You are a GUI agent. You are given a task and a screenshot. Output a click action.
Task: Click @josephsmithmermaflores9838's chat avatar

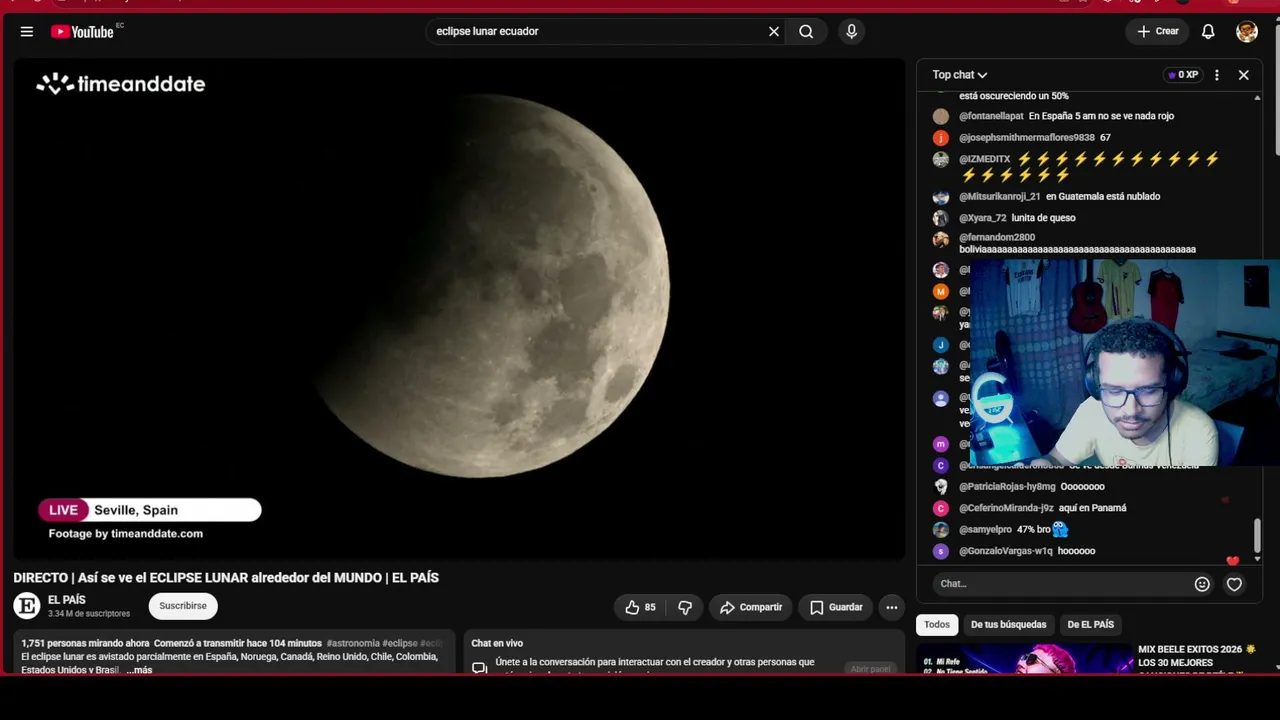[941, 138]
